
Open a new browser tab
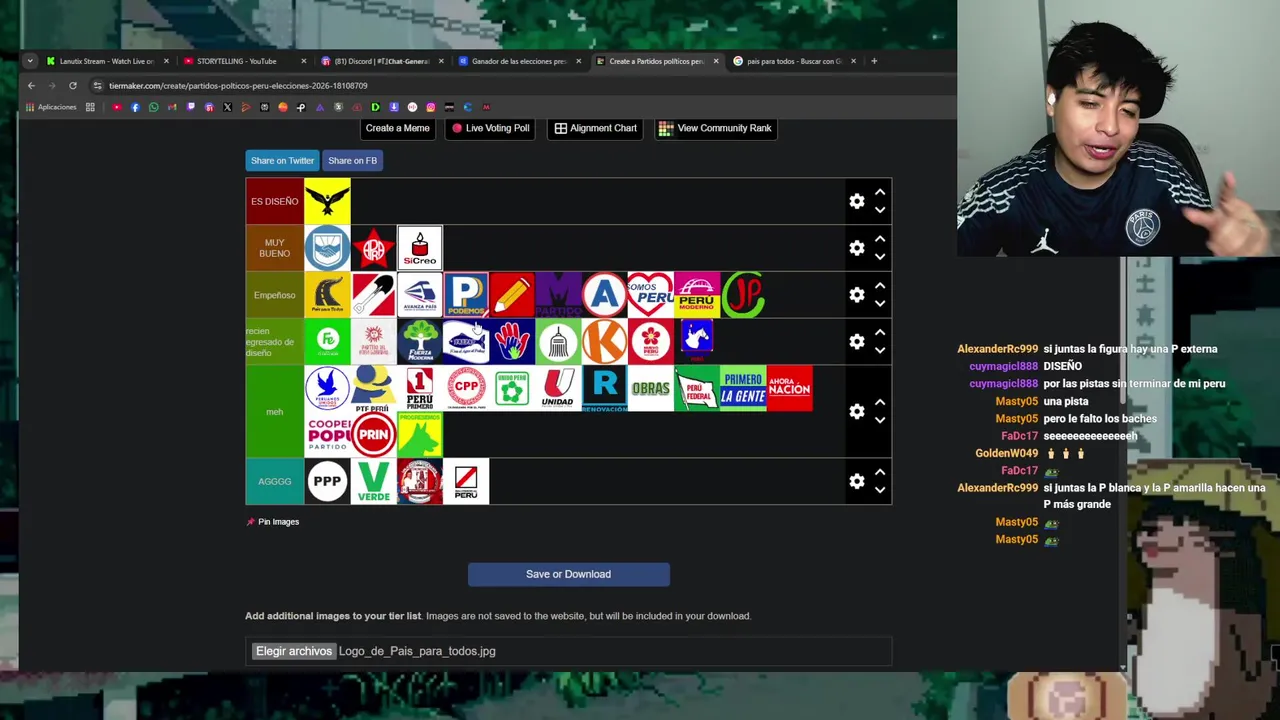tap(874, 61)
